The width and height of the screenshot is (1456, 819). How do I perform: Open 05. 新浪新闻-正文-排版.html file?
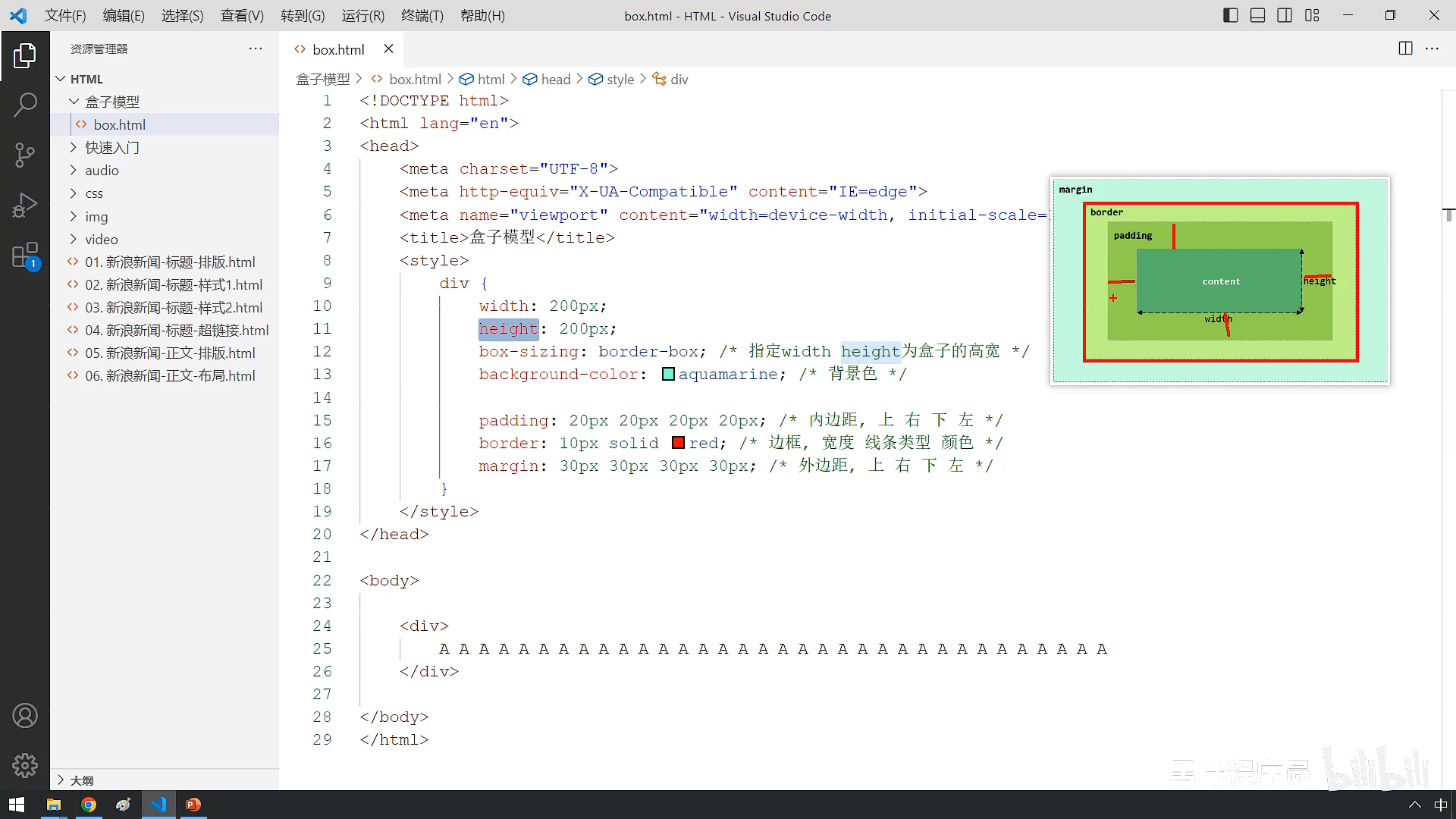tap(170, 353)
